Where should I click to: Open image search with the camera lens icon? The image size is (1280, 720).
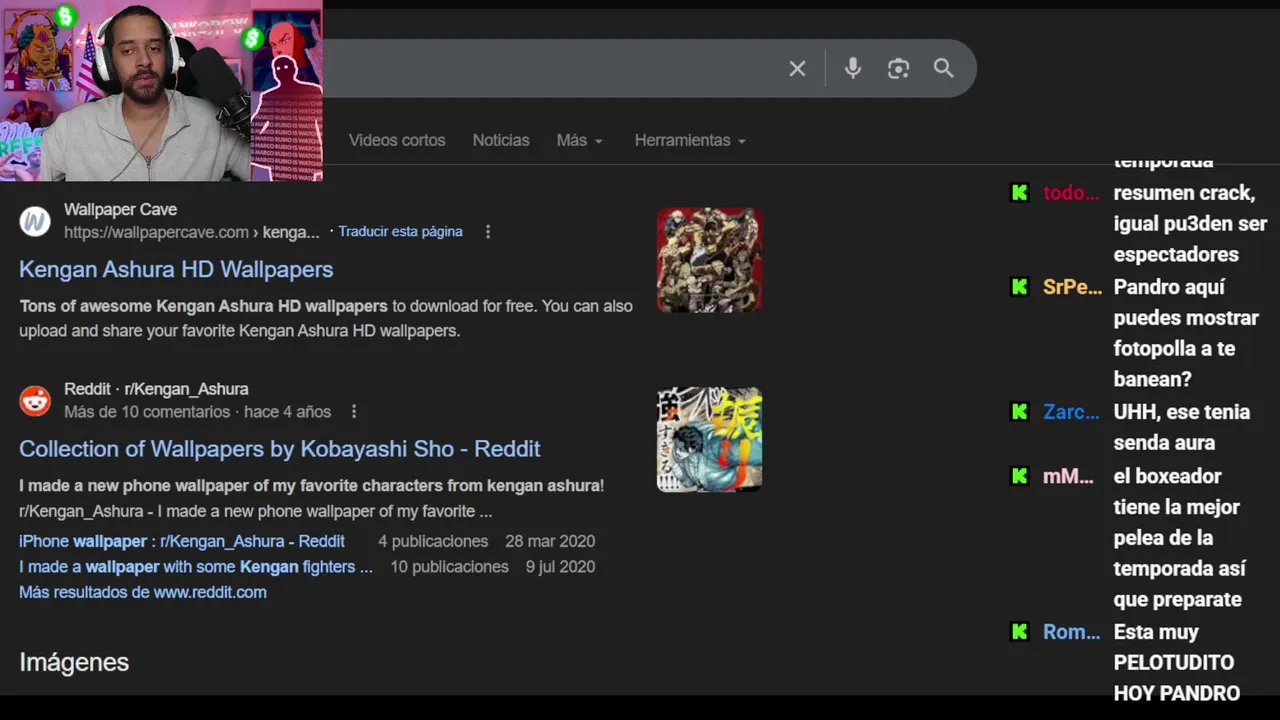(898, 68)
